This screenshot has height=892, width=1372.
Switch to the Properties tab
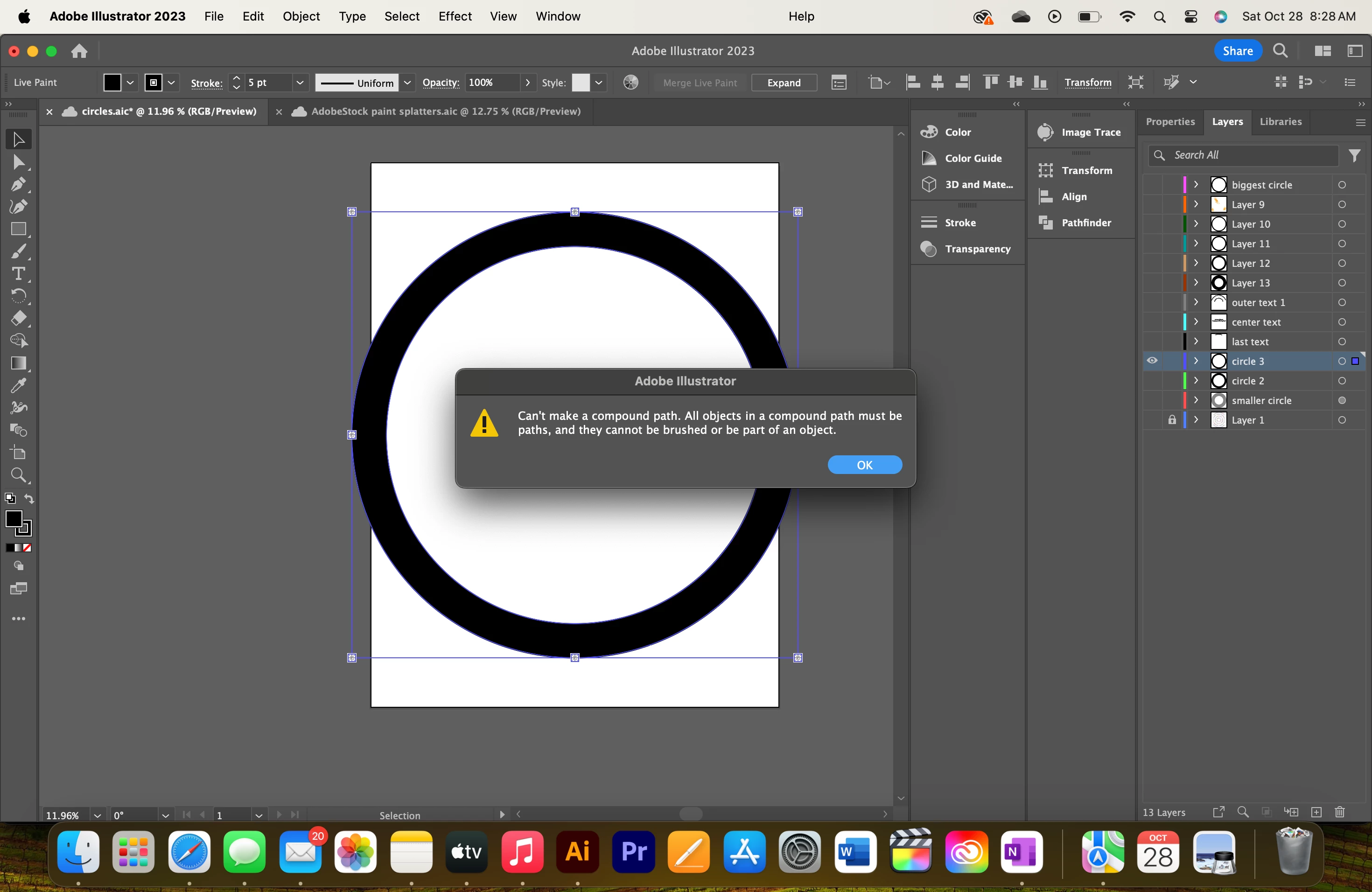[1169, 122]
